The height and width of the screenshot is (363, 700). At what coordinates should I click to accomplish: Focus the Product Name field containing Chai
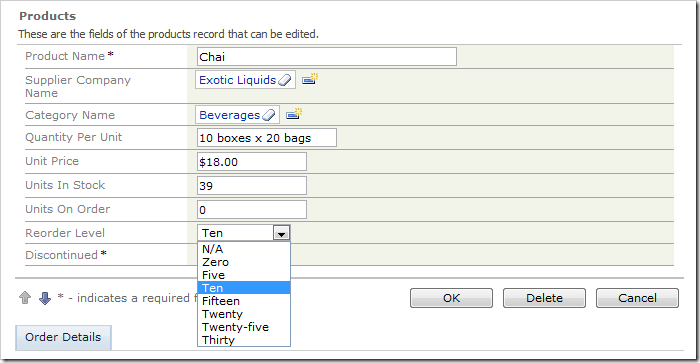(x=327, y=57)
